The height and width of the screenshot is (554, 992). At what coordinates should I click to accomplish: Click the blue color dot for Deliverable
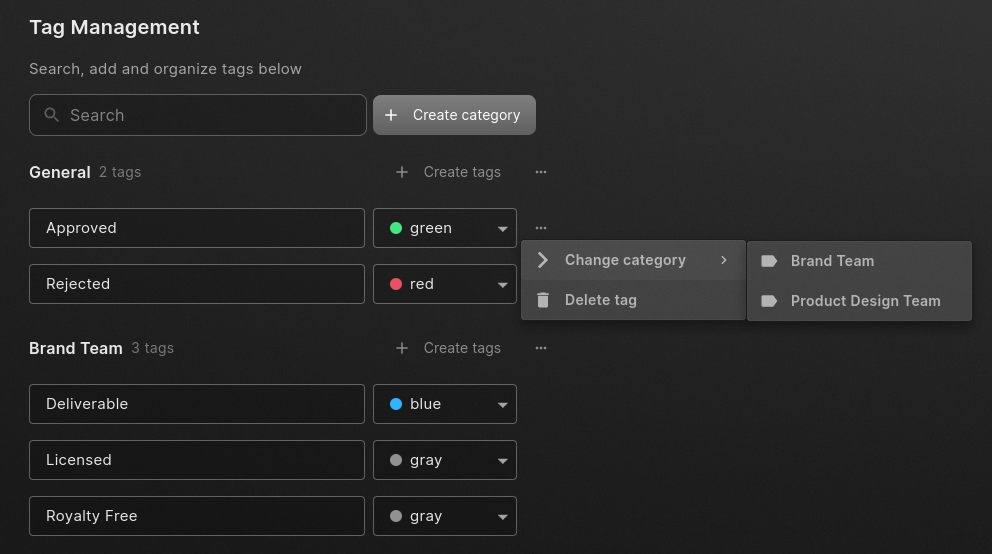click(x=396, y=403)
